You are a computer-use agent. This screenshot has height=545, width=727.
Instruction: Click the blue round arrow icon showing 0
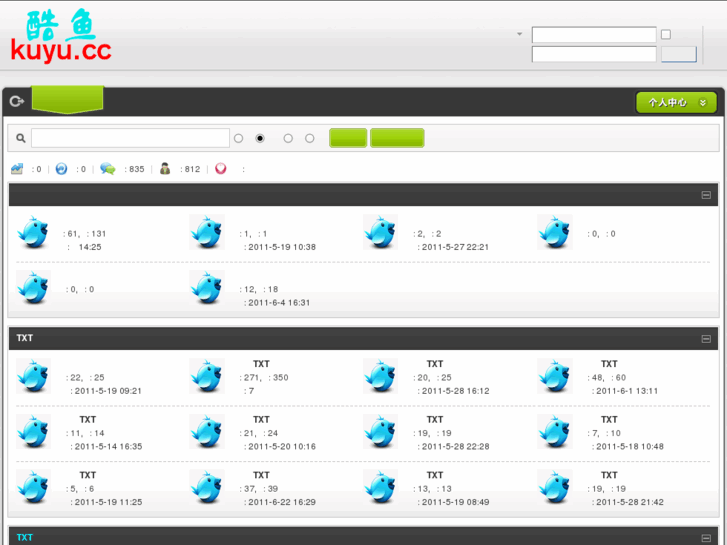pyautogui.click(x=61, y=168)
